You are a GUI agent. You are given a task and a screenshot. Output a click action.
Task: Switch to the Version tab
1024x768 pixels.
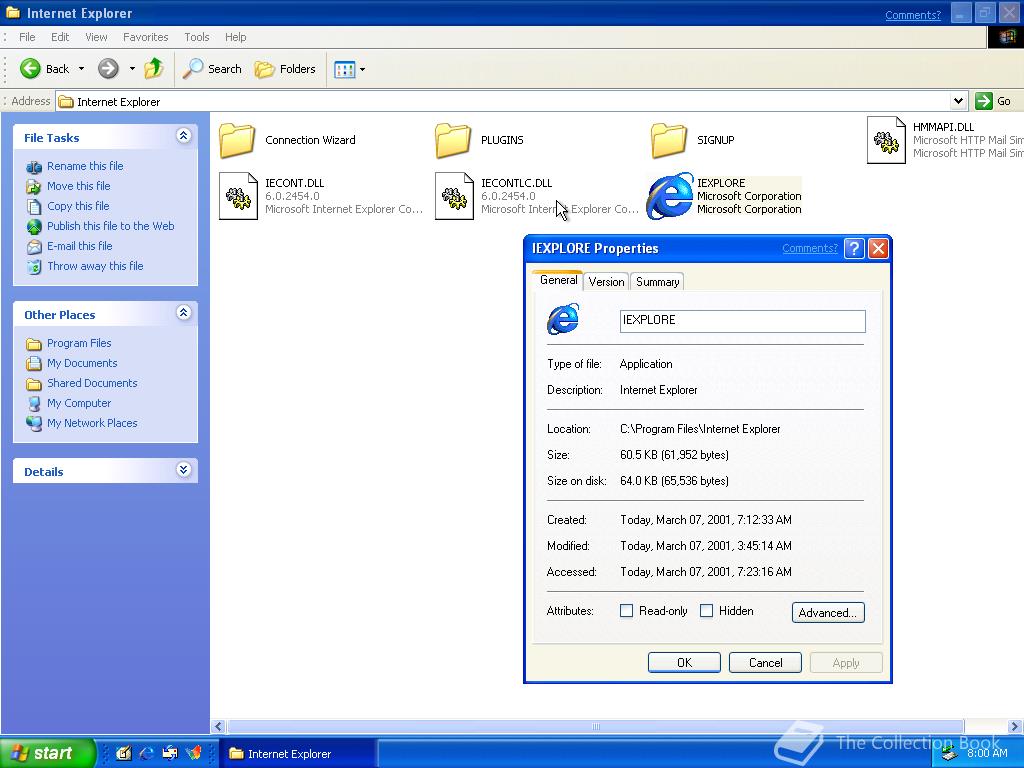[x=606, y=281]
